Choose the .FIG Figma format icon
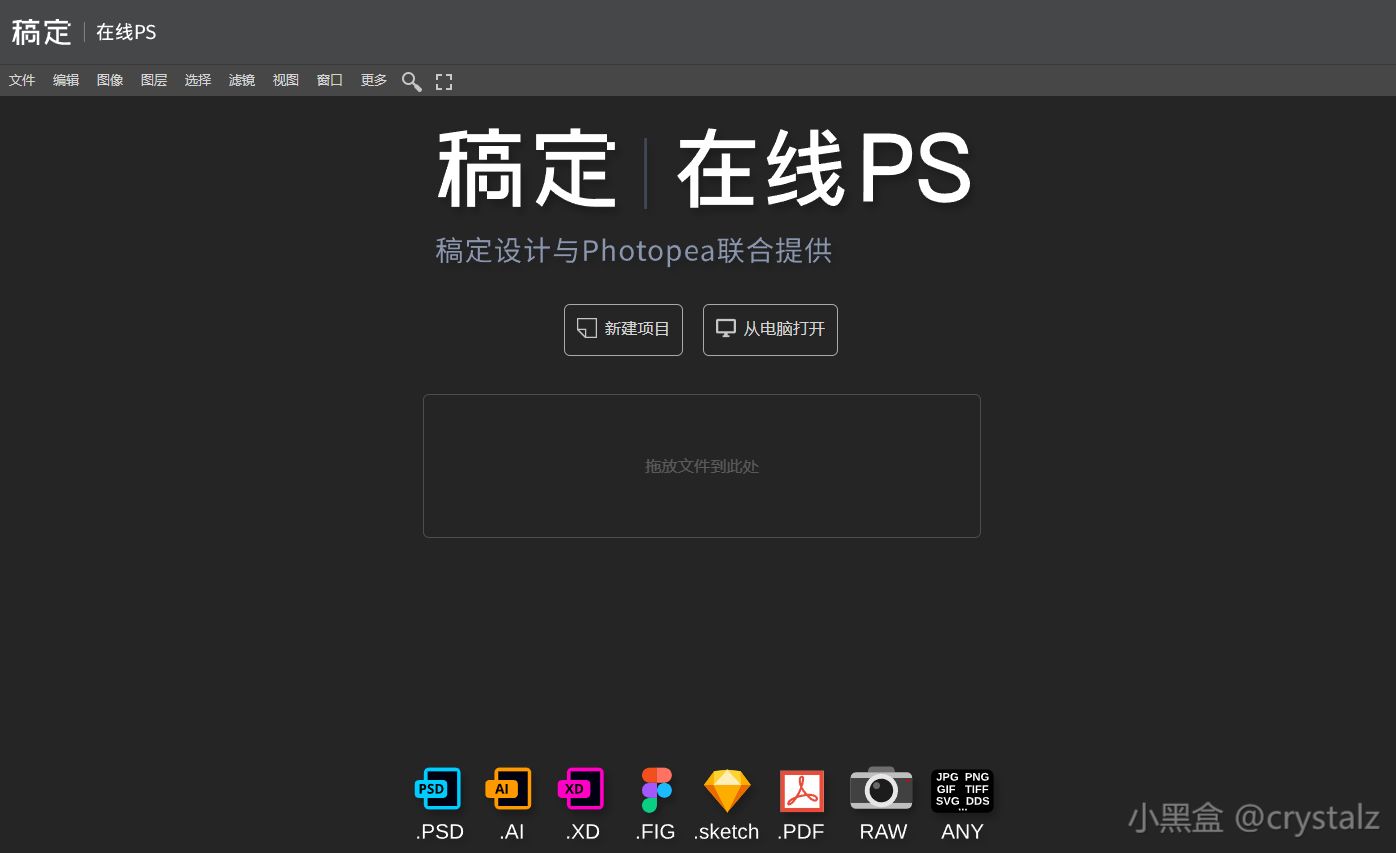The height and width of the screenshot is (853, 1396). point(656,790)
